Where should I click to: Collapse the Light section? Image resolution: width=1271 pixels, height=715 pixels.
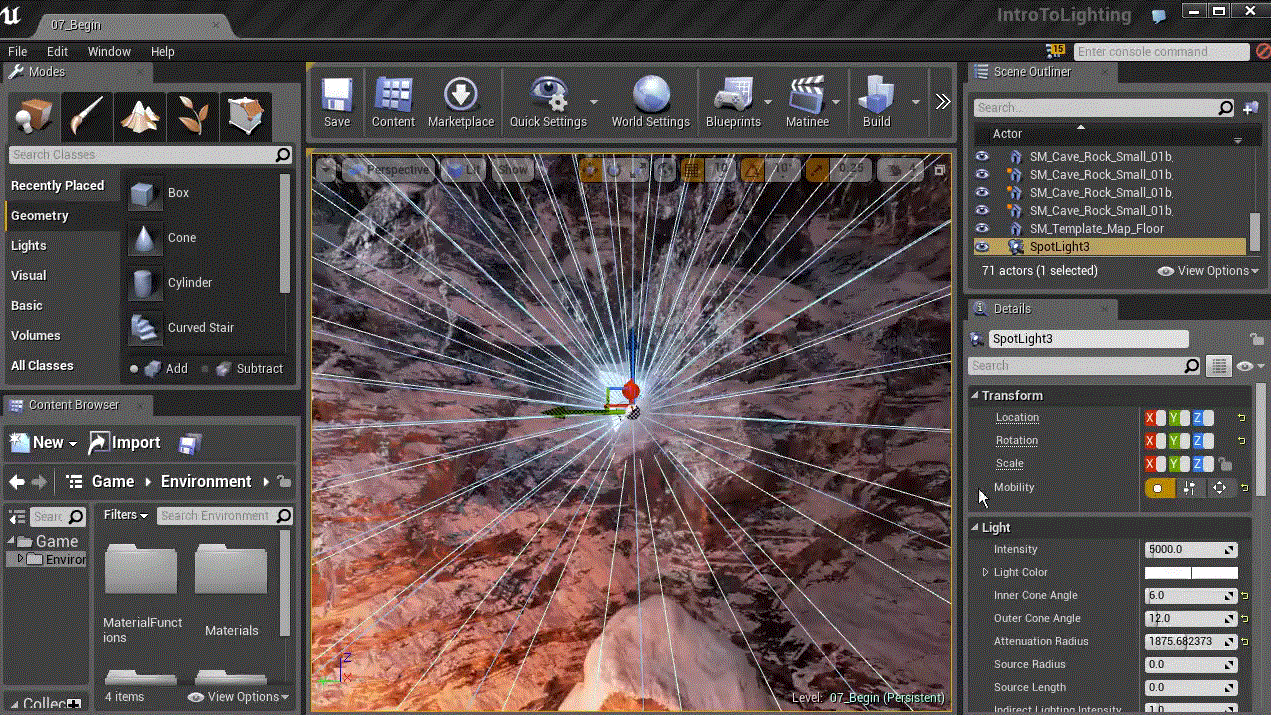pyautogui.click(x=975, y=528)
